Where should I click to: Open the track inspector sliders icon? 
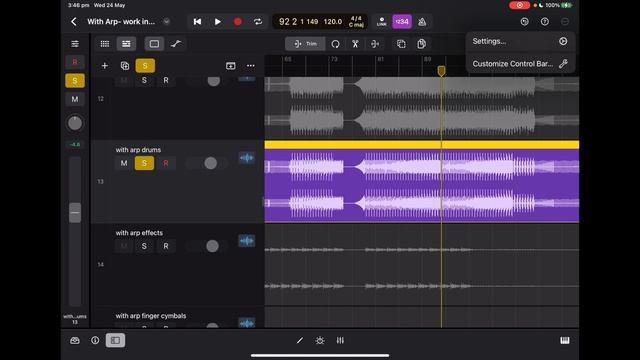tap(75, 44)
